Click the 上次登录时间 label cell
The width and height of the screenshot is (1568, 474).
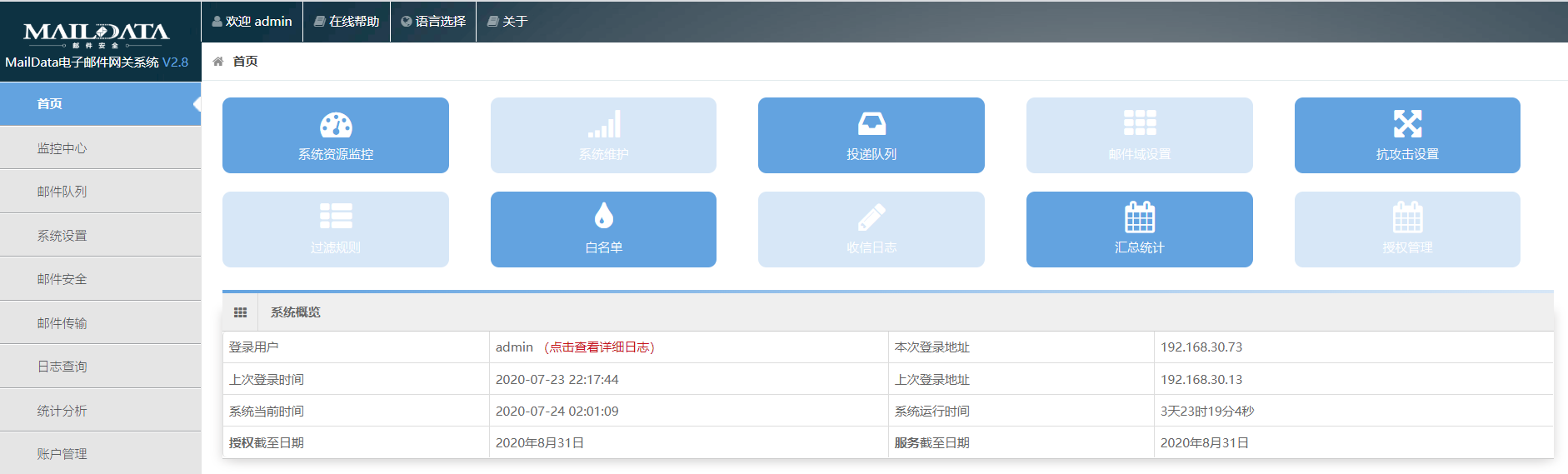tap(356, 380)
